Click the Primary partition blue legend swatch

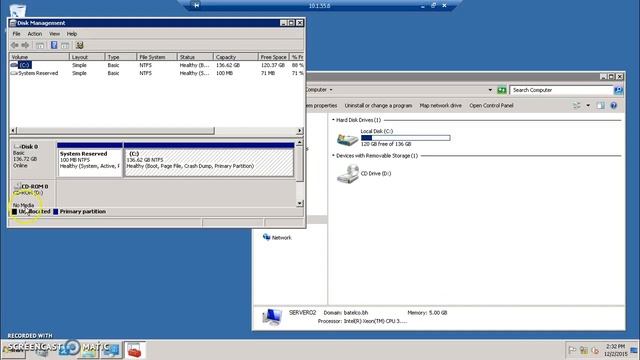56,211
